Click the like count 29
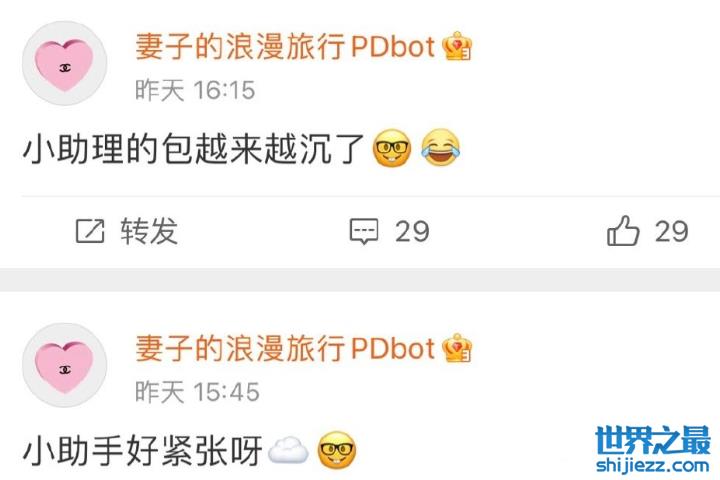Image resolution: width=720 pixels, height=480 pixels. 671,231
